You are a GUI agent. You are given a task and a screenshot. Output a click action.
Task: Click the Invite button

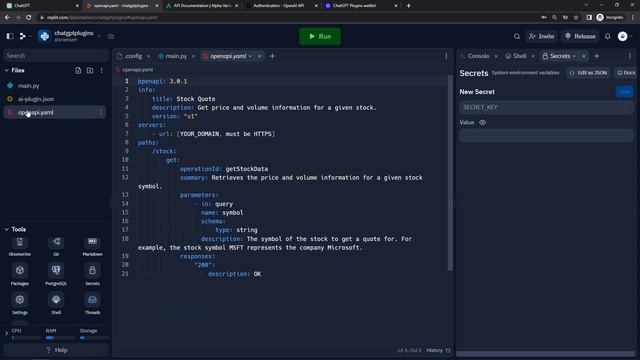pyautogui.click(x=541, y=36)
